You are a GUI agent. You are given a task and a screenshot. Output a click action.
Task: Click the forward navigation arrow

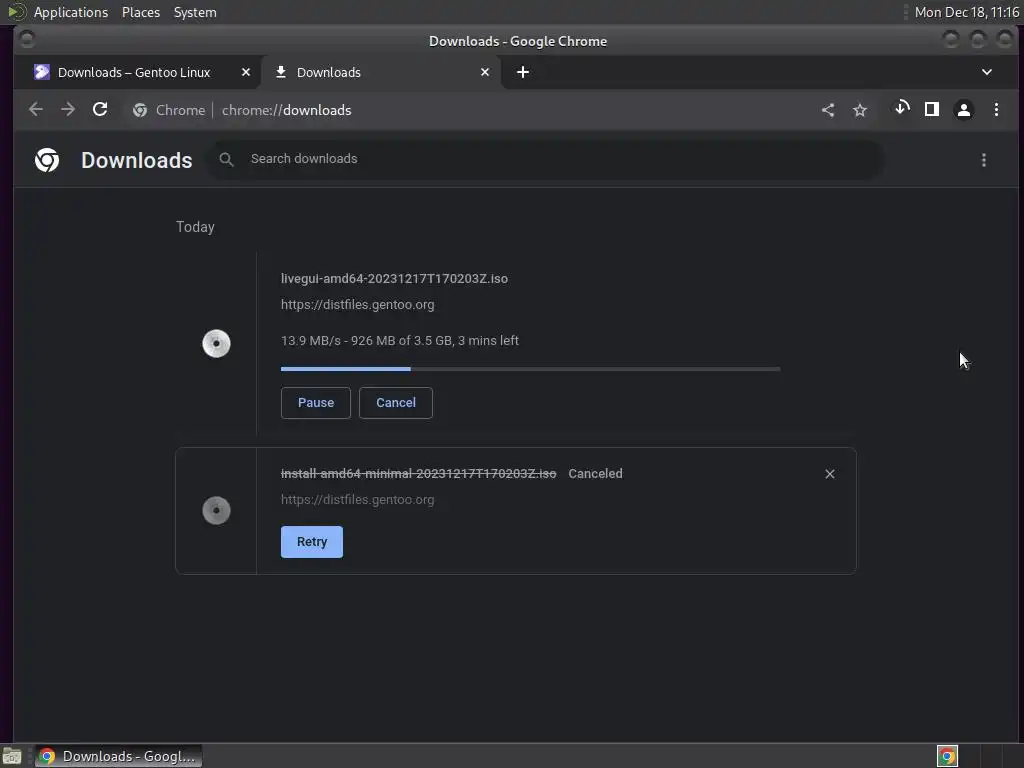coord(68,110)
